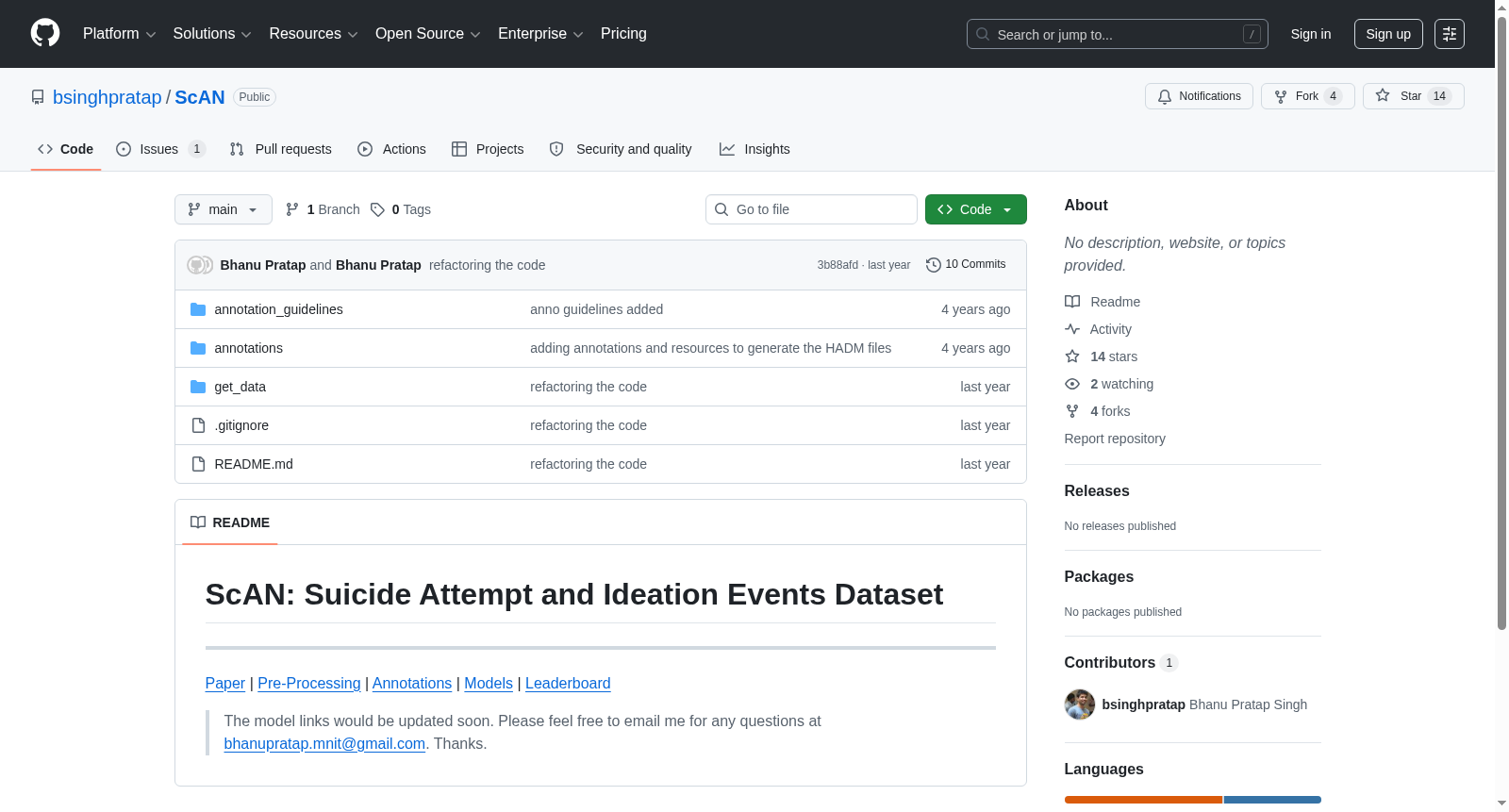
Task: Click the commit author avatars icon
Action: coord(200,265)
